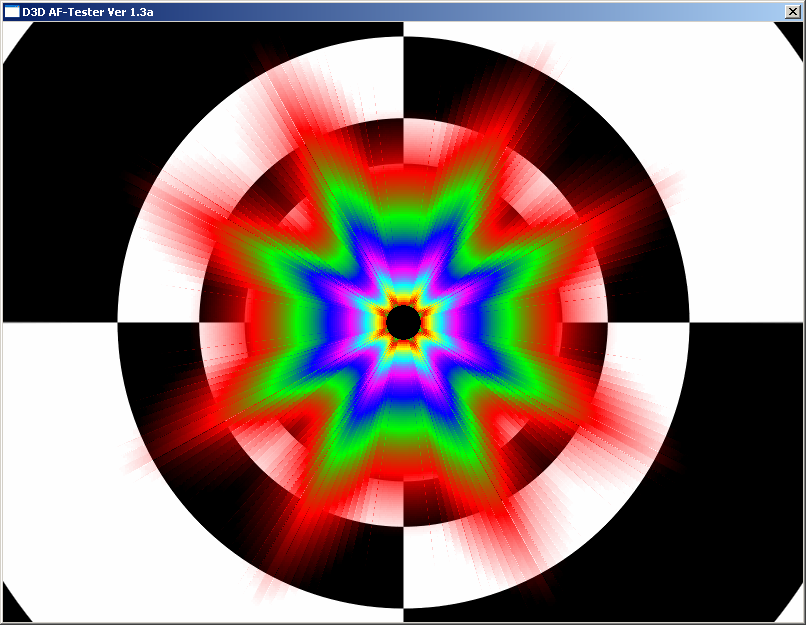Click the black circle at the pattern's center
Screen dimensions: 806x625
[x=403, y=322]
